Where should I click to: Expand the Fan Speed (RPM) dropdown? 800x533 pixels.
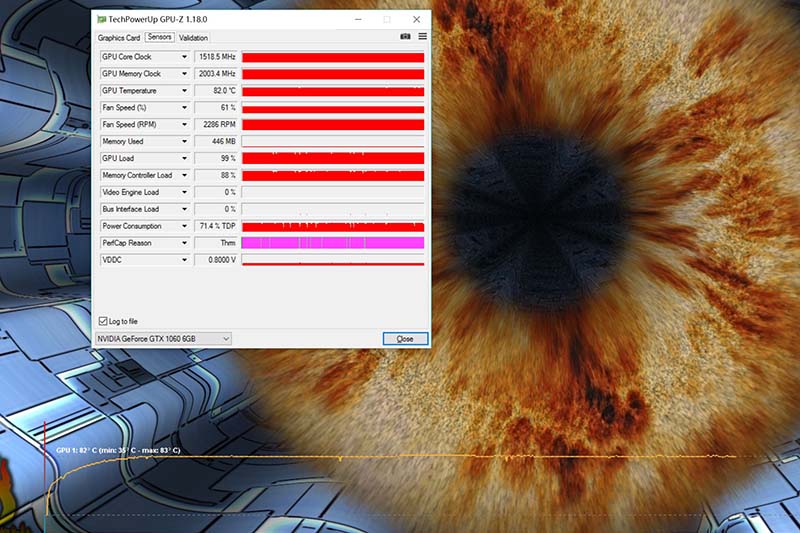tap(184, 124)
